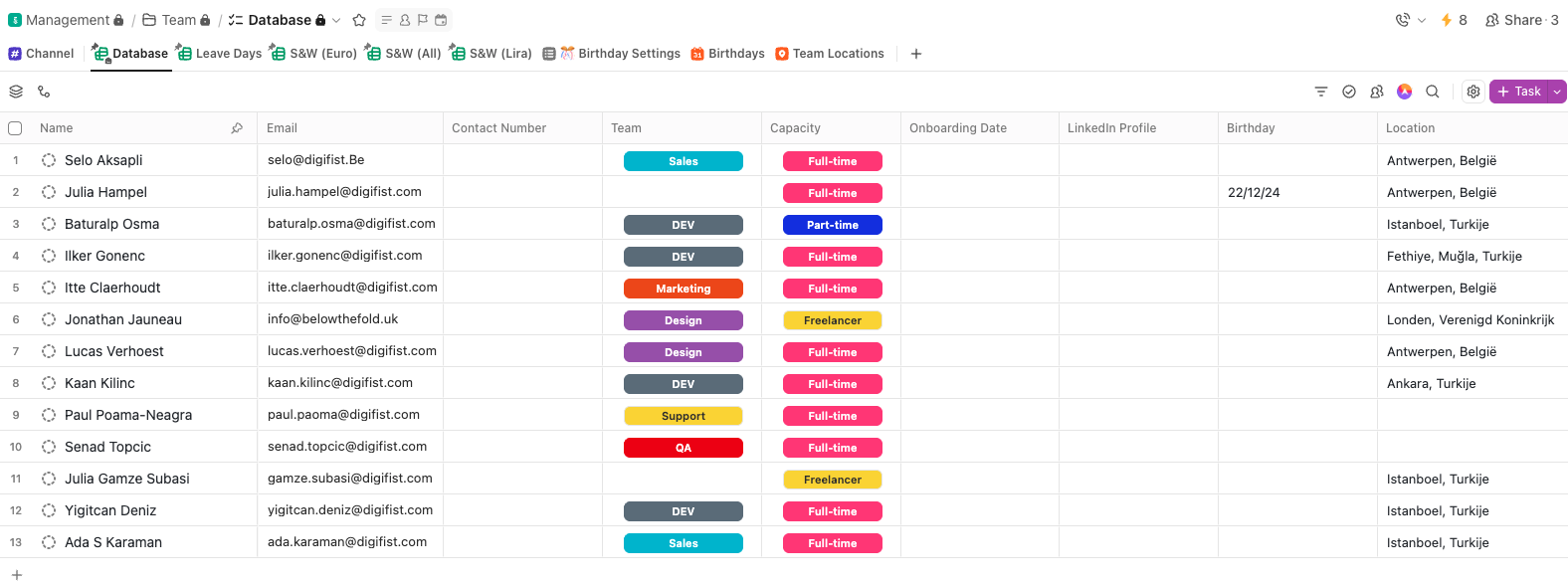Open the Birthdays tab
The height and width of the screenshot is (585, 1568).
coord(727,54)
